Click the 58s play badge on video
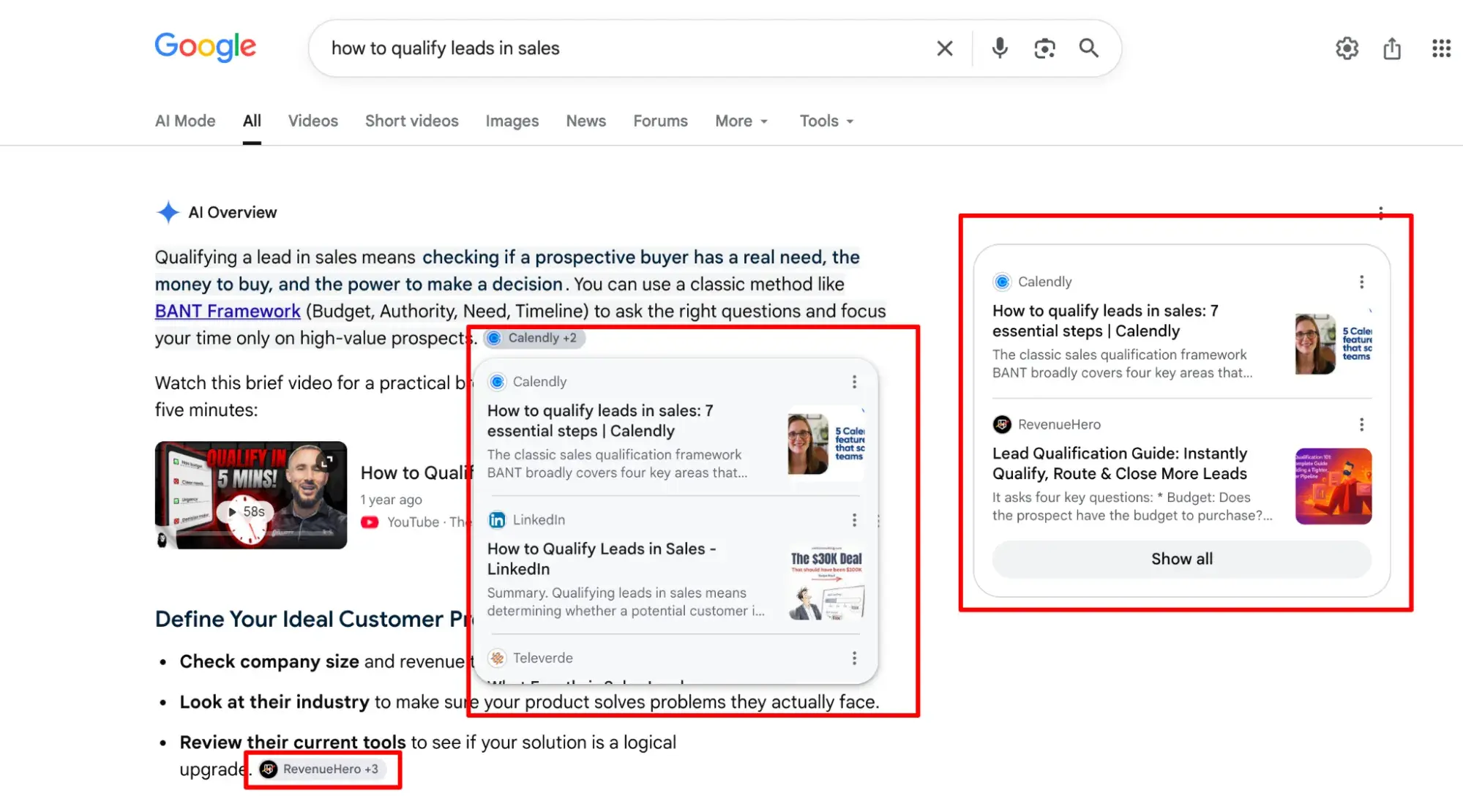Screen dimensions: 1463x812 [246, 511]
